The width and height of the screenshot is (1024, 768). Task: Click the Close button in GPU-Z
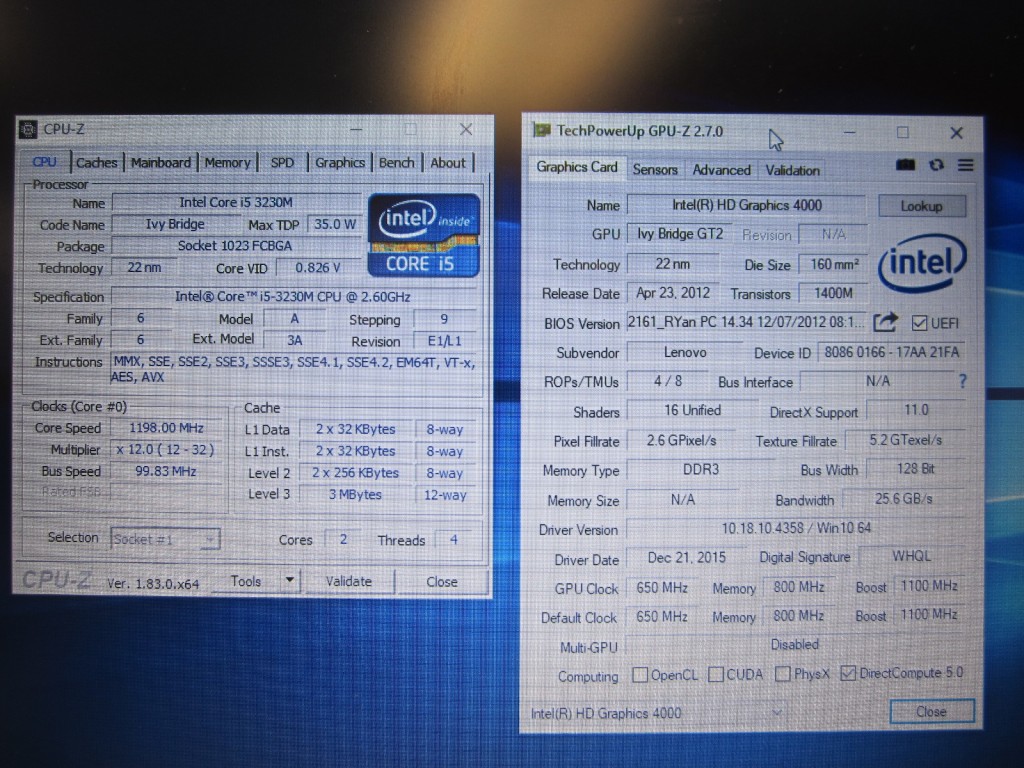[x=931, y=711]
